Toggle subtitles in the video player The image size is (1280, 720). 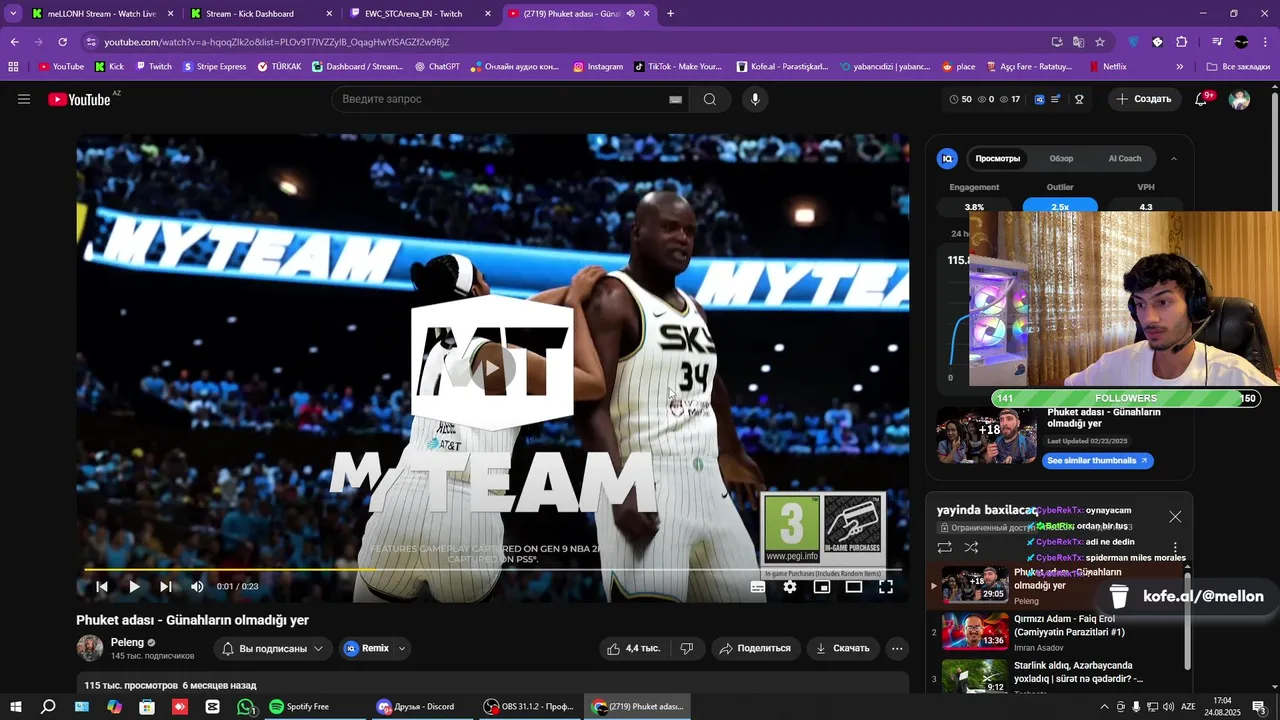(x=758, y=587)
